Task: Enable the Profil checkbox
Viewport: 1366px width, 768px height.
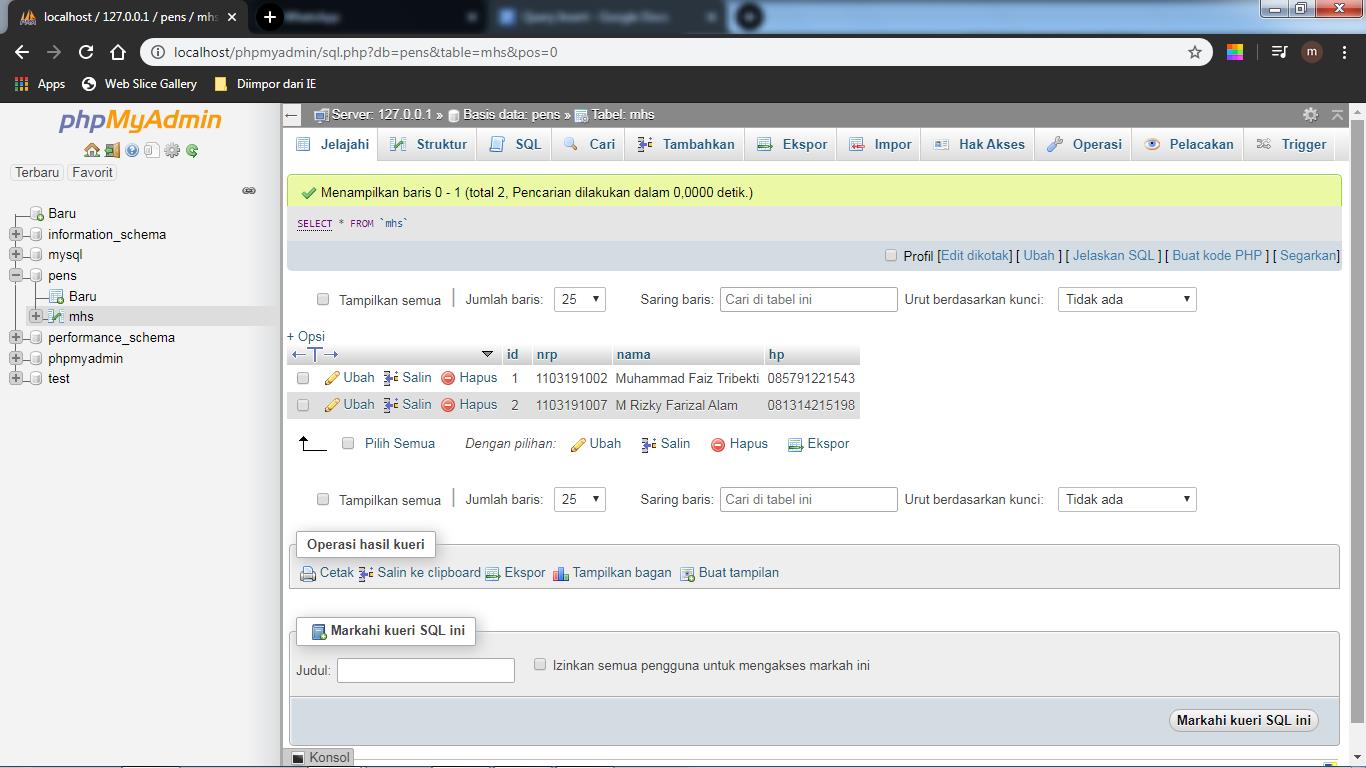Action: pos(891,256)
